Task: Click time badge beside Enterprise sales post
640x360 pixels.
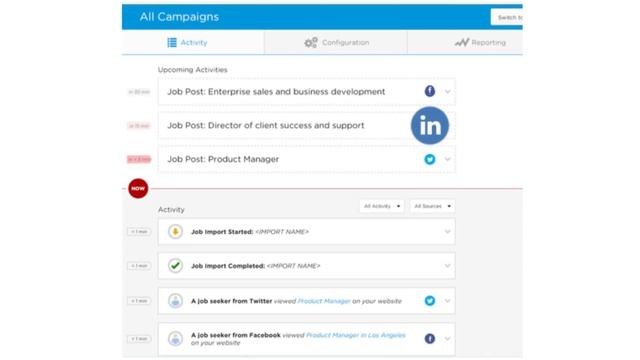Action: 139,92
